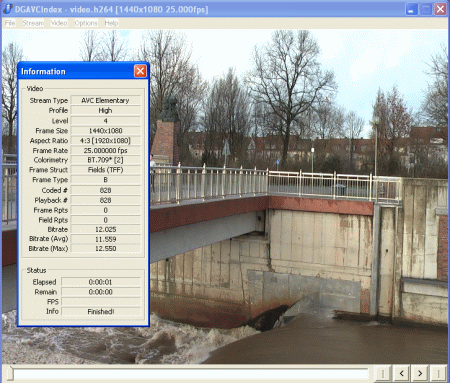Click the Elapsed value '0:00:01'
This screenshot has width=450, height=383.
[101, 282]
